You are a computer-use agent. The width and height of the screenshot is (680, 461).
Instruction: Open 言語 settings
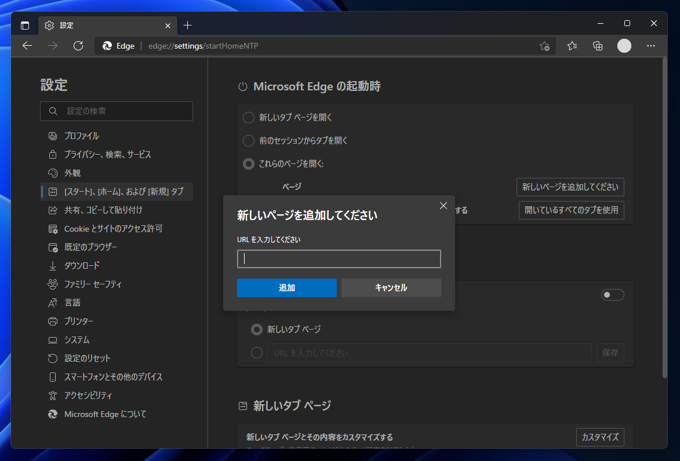tap(116, 303)
